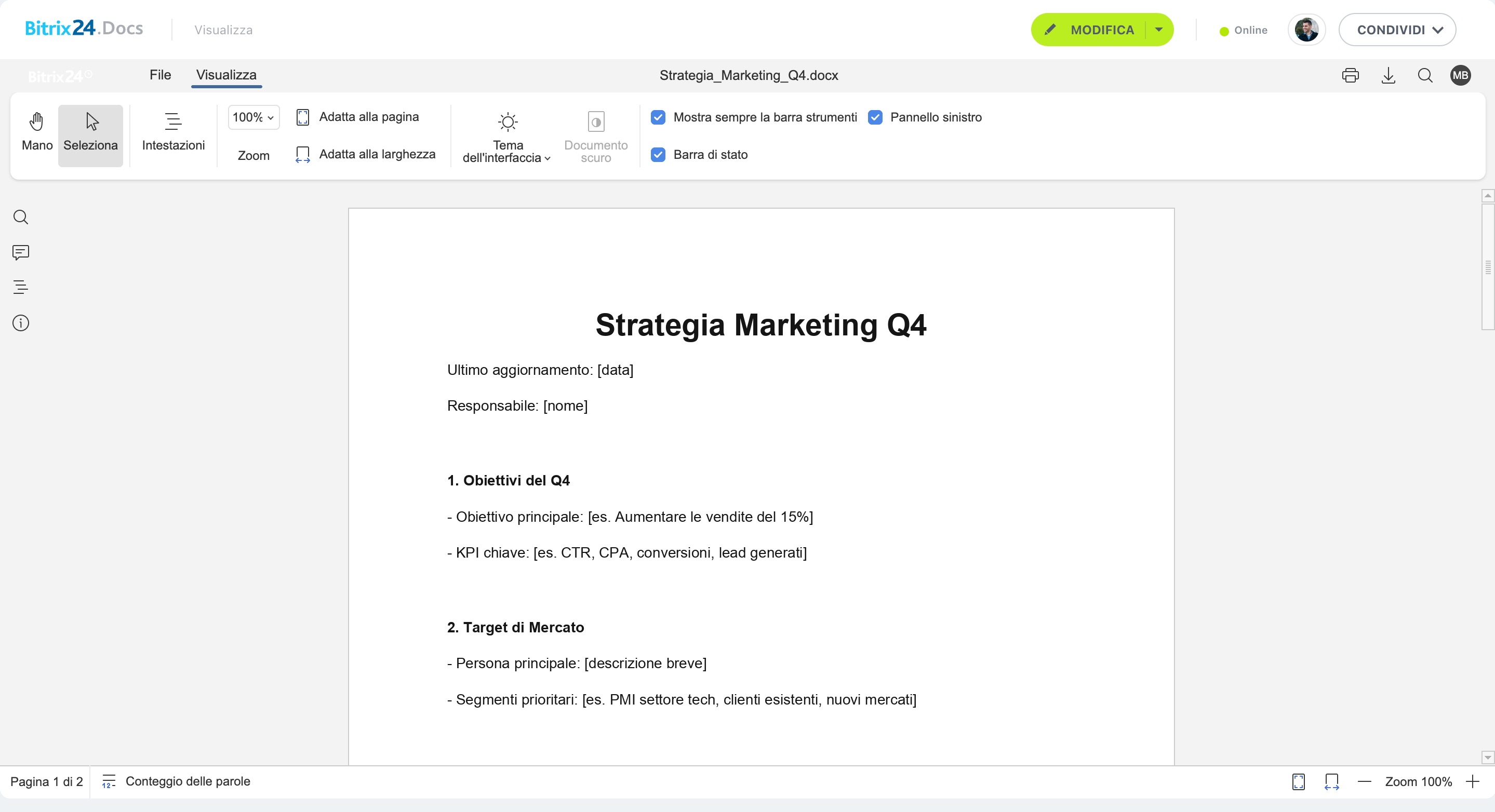
Task: Toggle the Pannello sinistro checkbox
Action: click(x=875, y=118)
